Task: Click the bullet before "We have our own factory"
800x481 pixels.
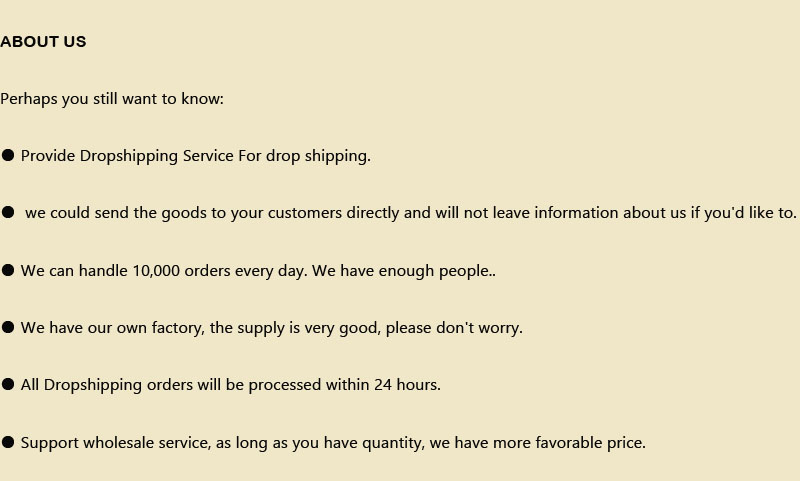Action: [x=8, y=327]
